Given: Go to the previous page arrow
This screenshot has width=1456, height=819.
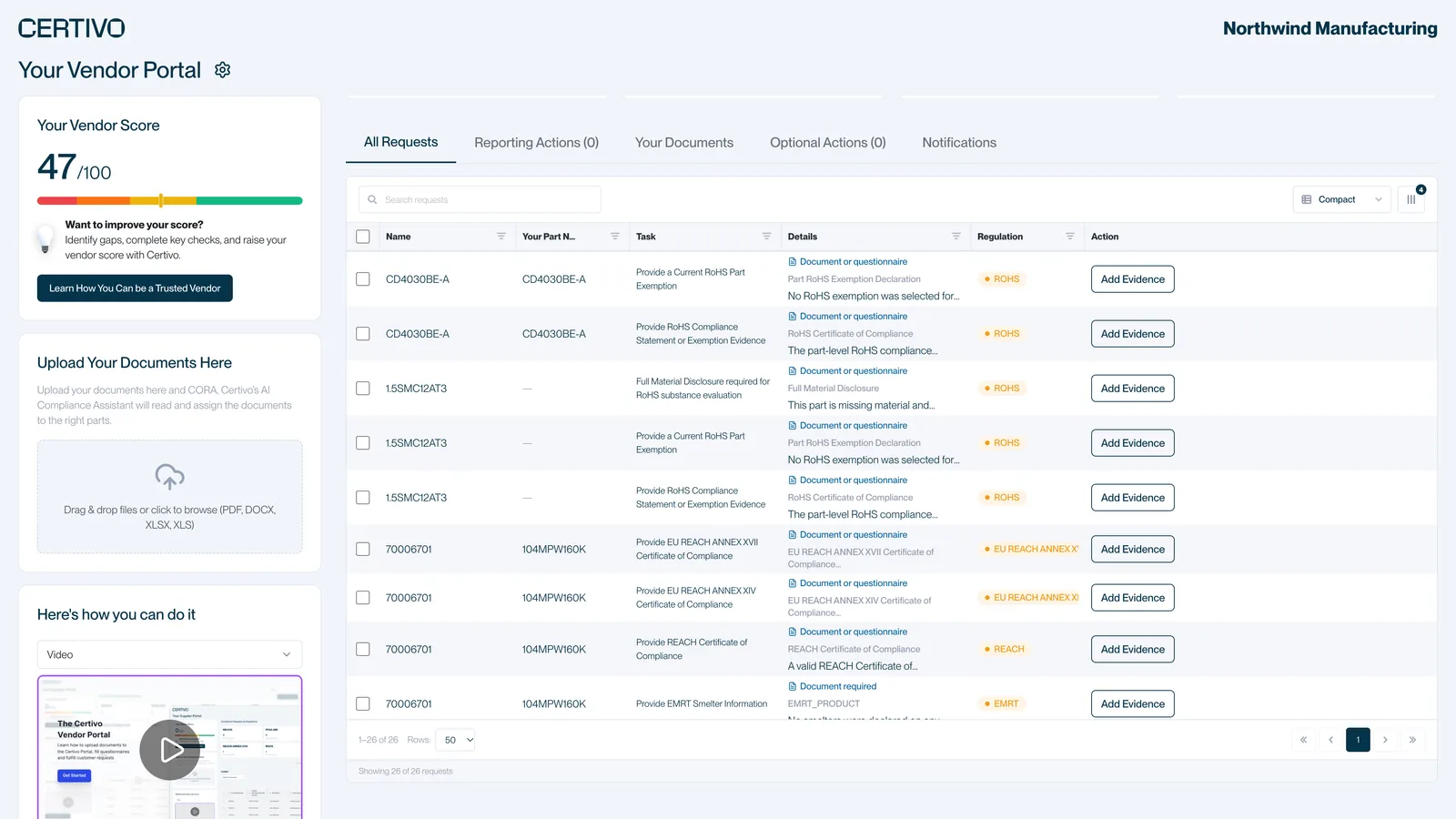Looking at the screenshot, I should [x=1330, y=740].
